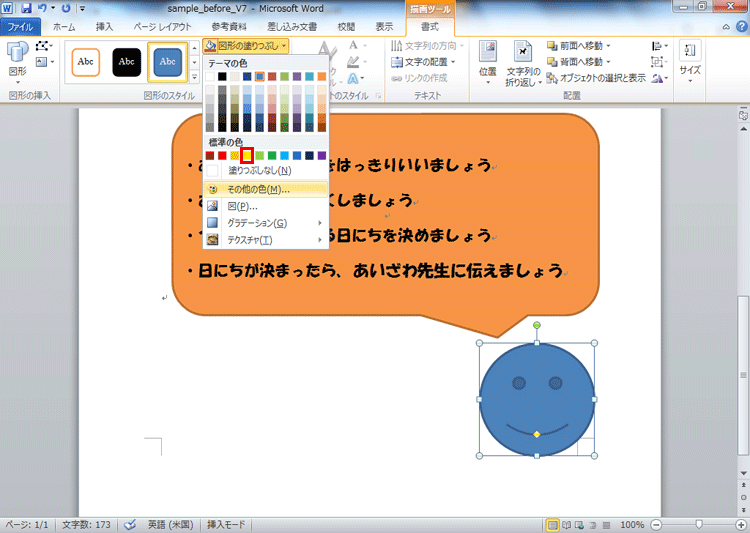Click the 挿入モード status bar button

point(226,525)
